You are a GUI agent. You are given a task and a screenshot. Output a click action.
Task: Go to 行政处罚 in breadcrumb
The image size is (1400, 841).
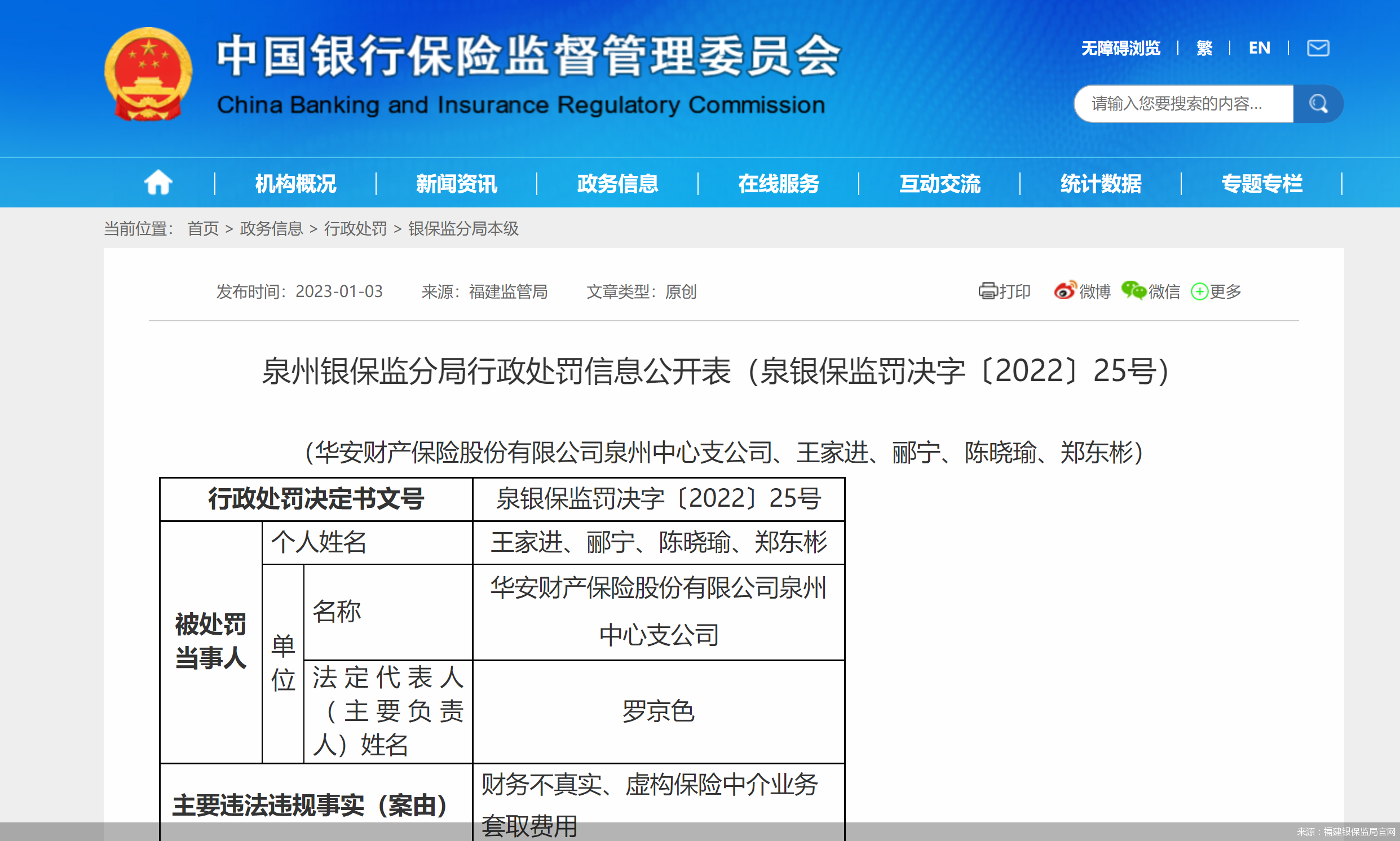(x=355, y=228)
